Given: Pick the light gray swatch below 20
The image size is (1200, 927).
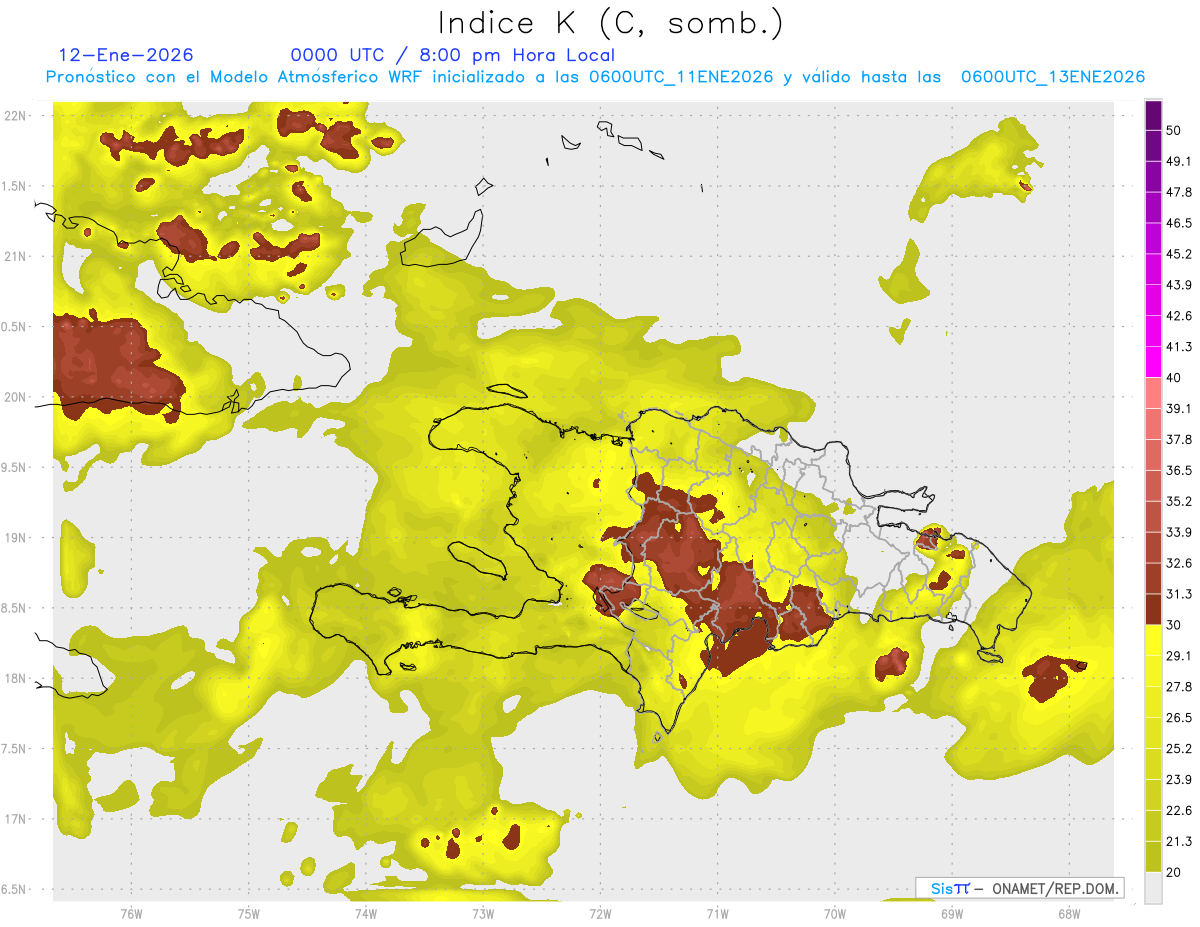Looking at the screenshot, I should pos(1153,887).
